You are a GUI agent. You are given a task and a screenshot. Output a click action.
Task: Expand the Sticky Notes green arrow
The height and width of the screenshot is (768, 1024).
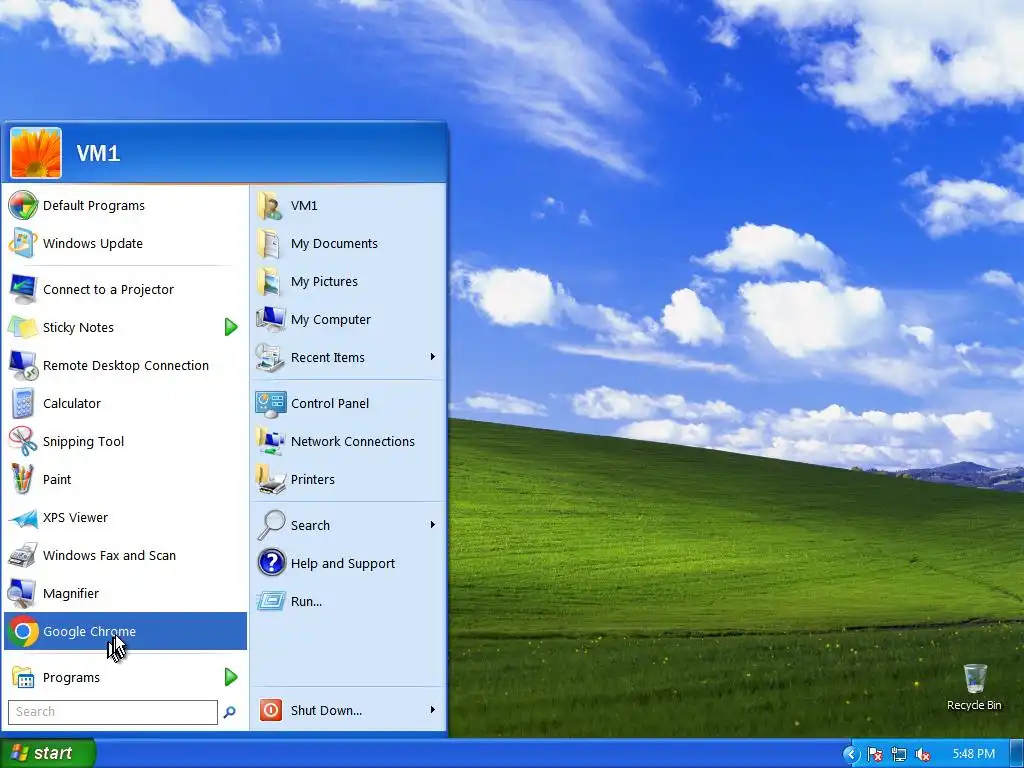point(231,327)
